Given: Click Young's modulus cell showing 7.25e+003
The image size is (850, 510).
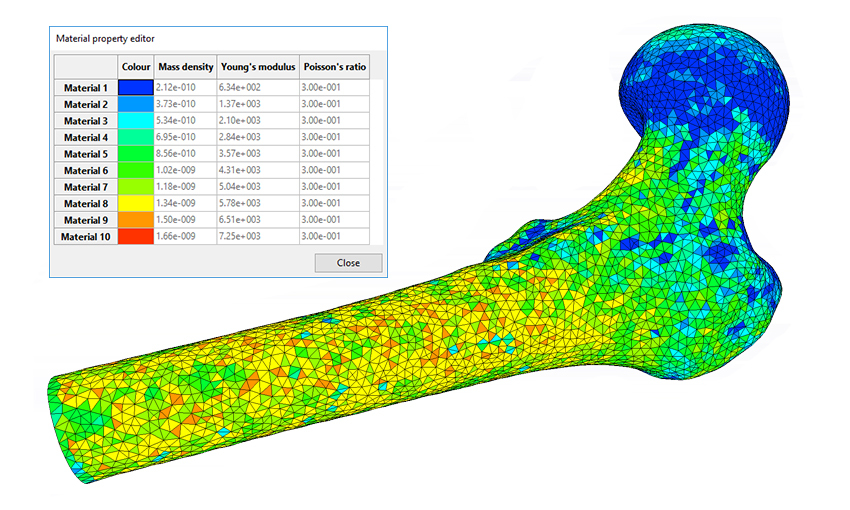Looking at the screenshot, I should click(x=257, y=237).
